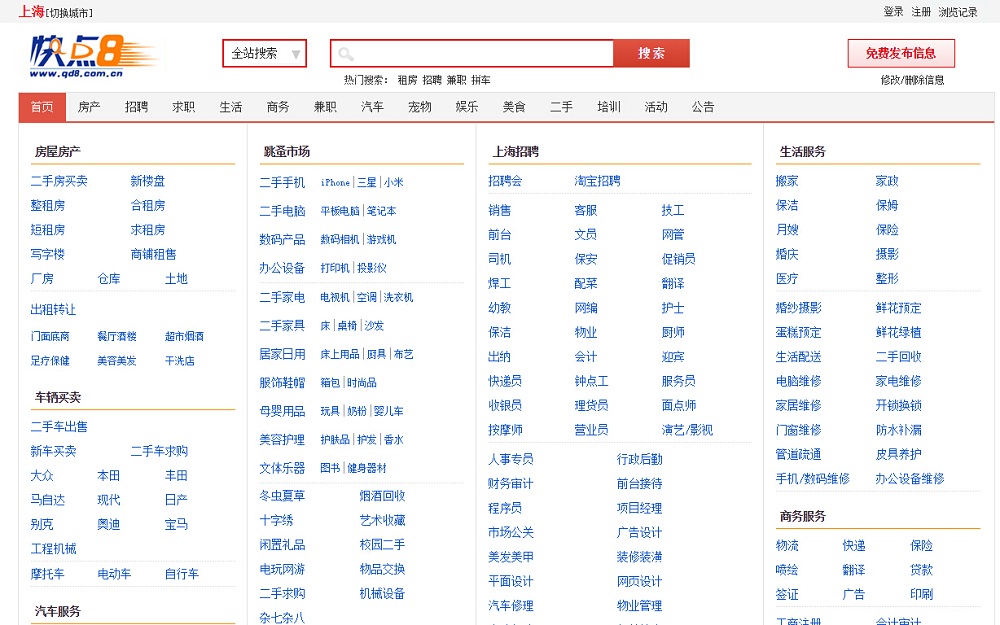
Task: Go to the 招聘 navigation tab
Action: [136, 107]
